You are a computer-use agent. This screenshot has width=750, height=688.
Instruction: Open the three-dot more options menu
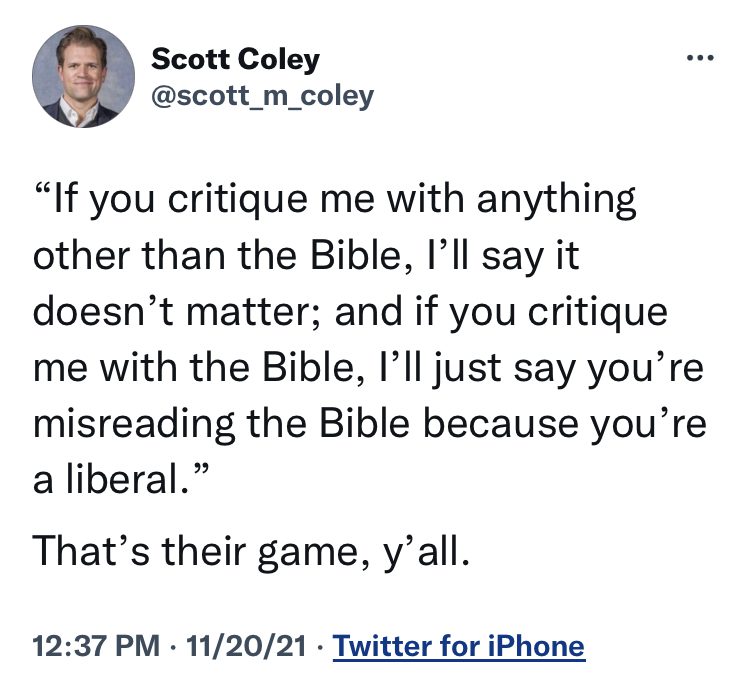(x=700, y=58)
